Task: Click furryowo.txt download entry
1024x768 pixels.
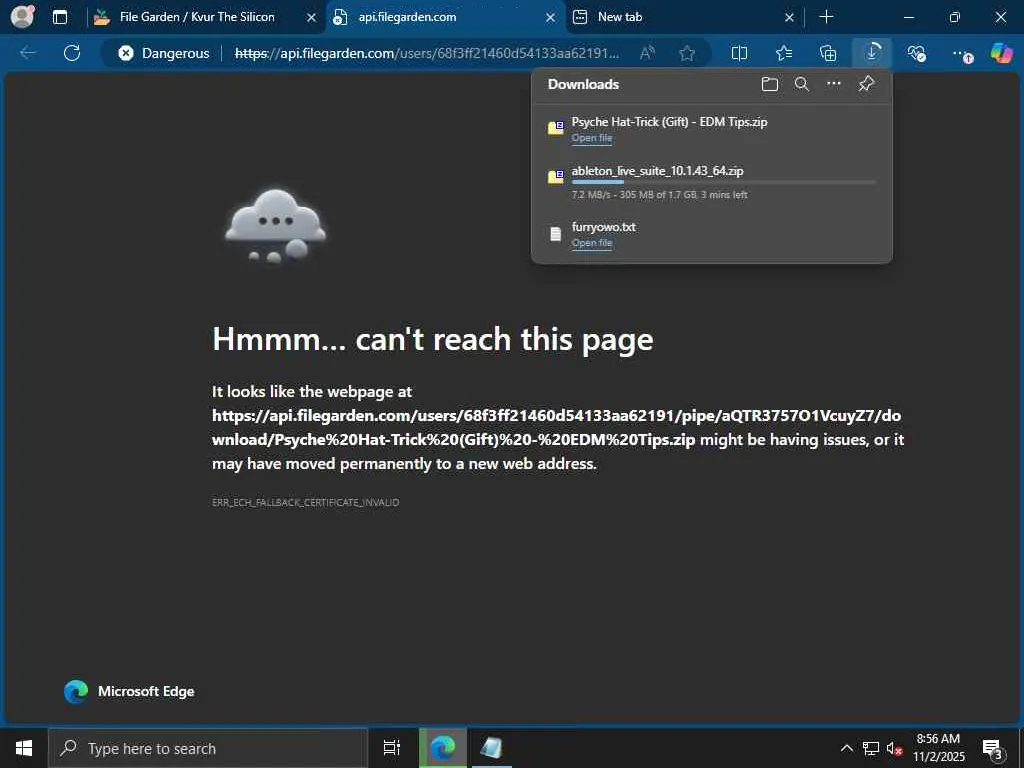Action: pos(712,234)
